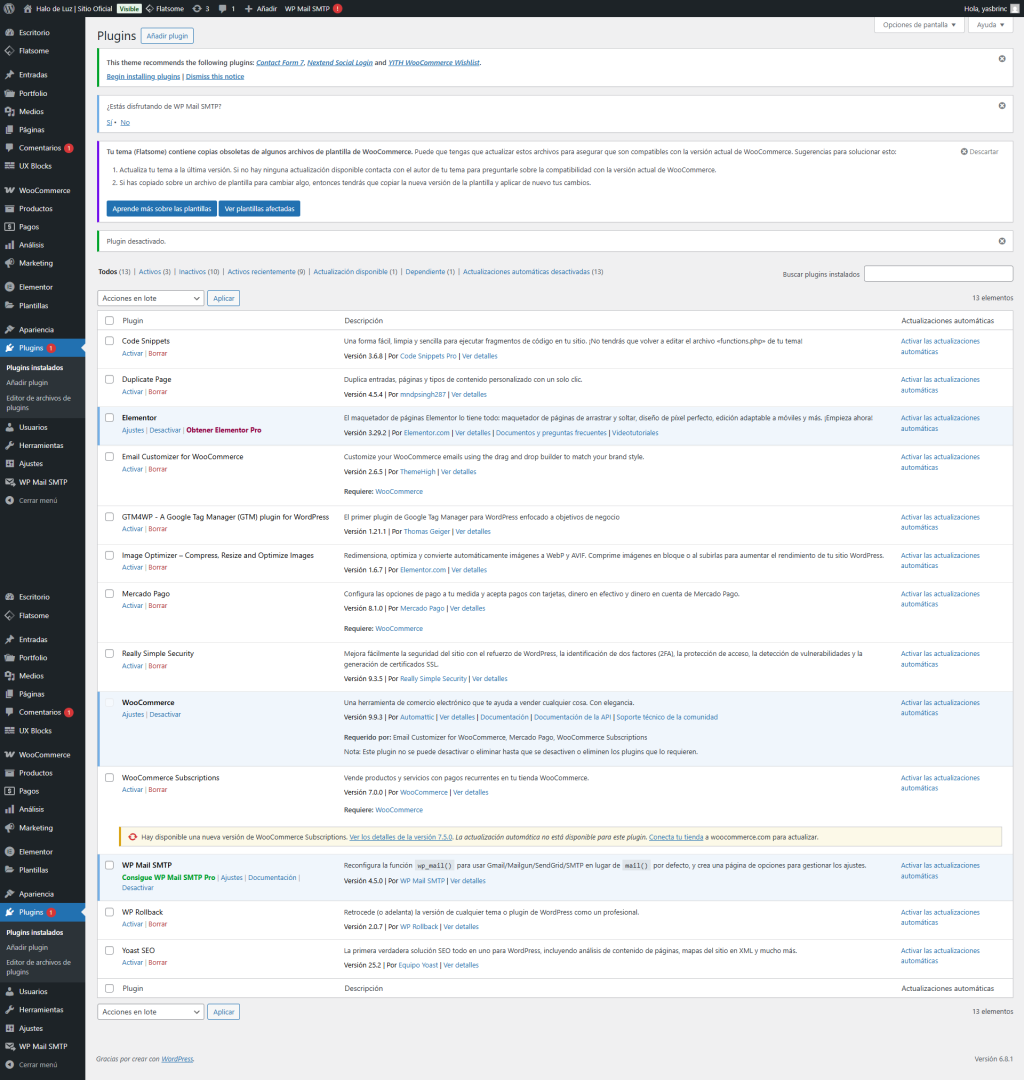Dismiss the theme recommended plugins notice
Screen dimensions: 1024x1080
click(1002, 59)
